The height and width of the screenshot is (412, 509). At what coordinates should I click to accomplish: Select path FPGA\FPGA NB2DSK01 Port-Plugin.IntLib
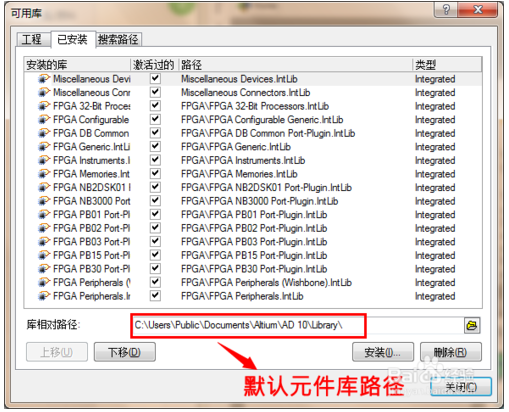coord(266,188)
